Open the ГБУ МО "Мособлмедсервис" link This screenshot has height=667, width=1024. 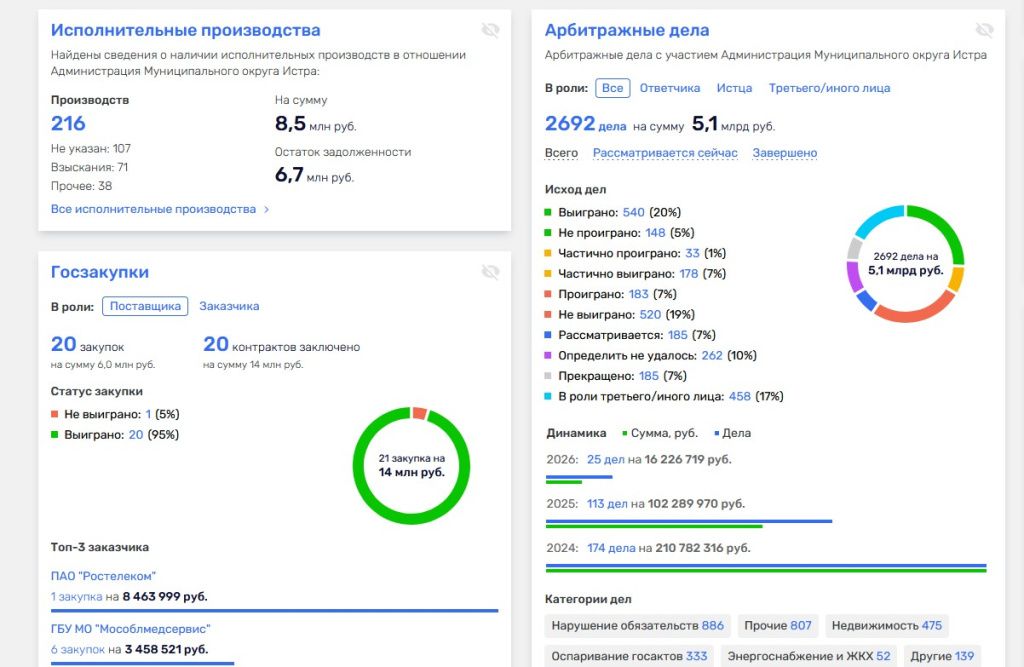(130, 628)
